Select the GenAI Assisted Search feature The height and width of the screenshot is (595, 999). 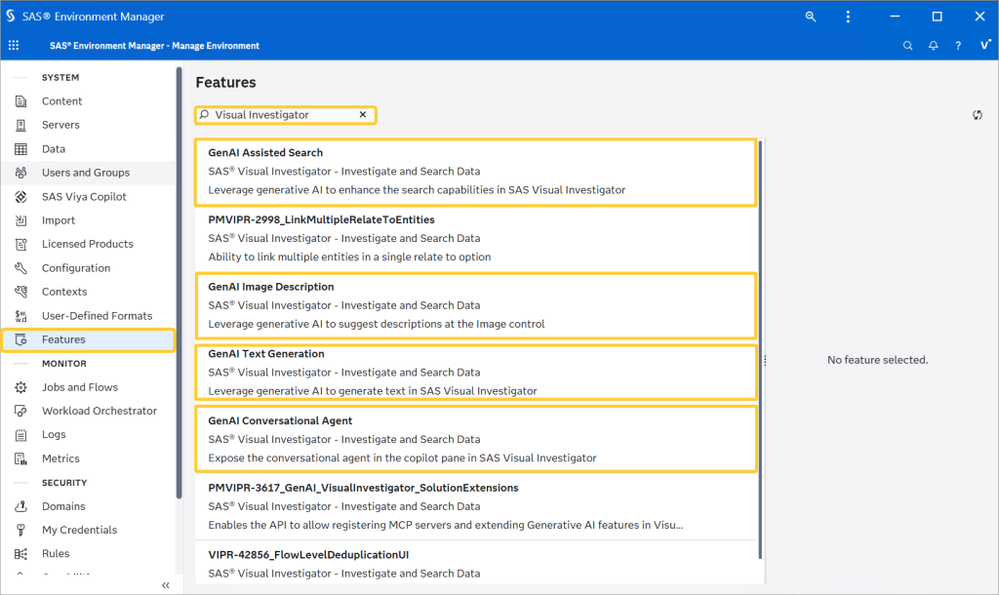(476, 172)
